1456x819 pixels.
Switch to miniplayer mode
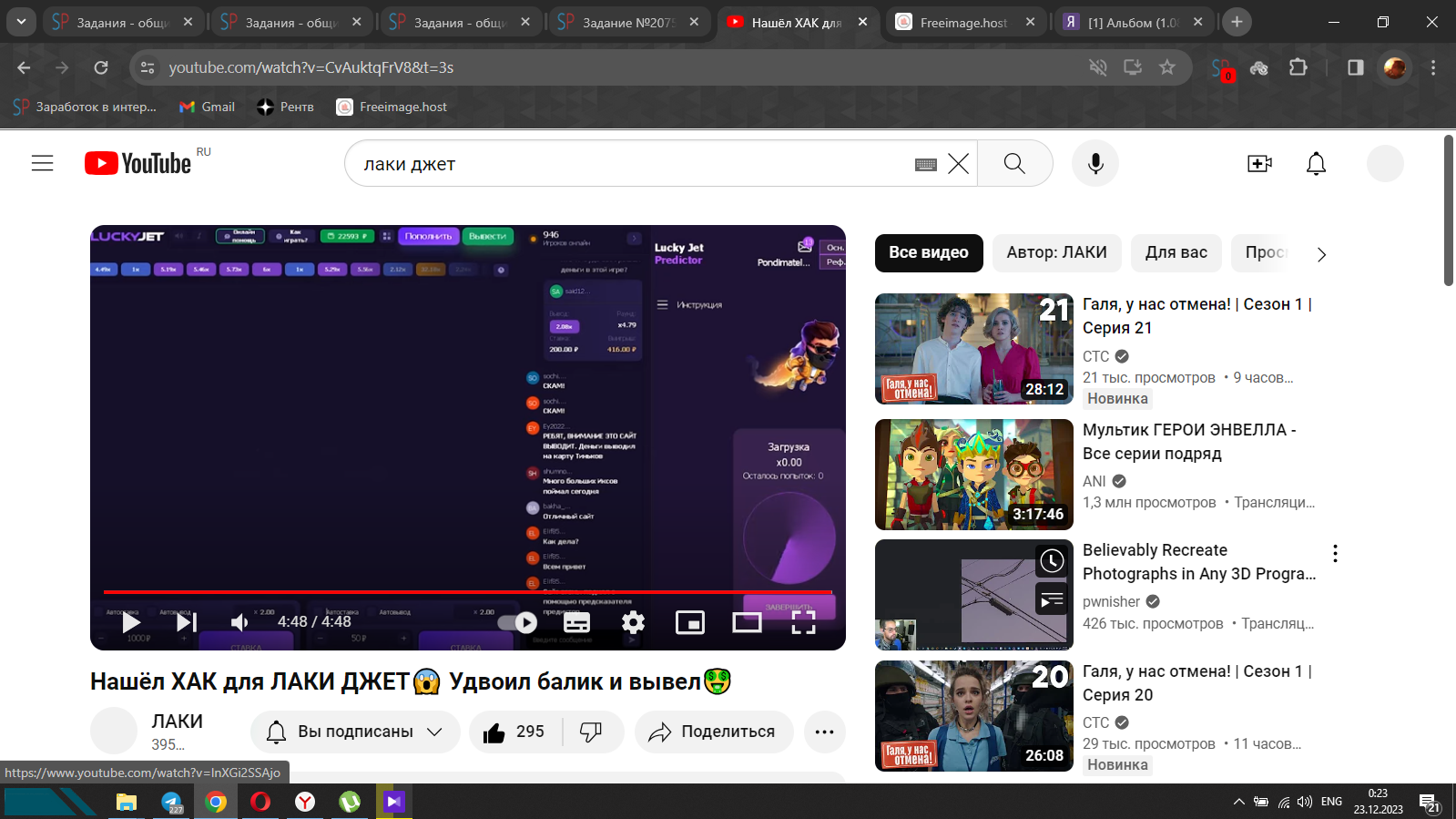[689, 622]
